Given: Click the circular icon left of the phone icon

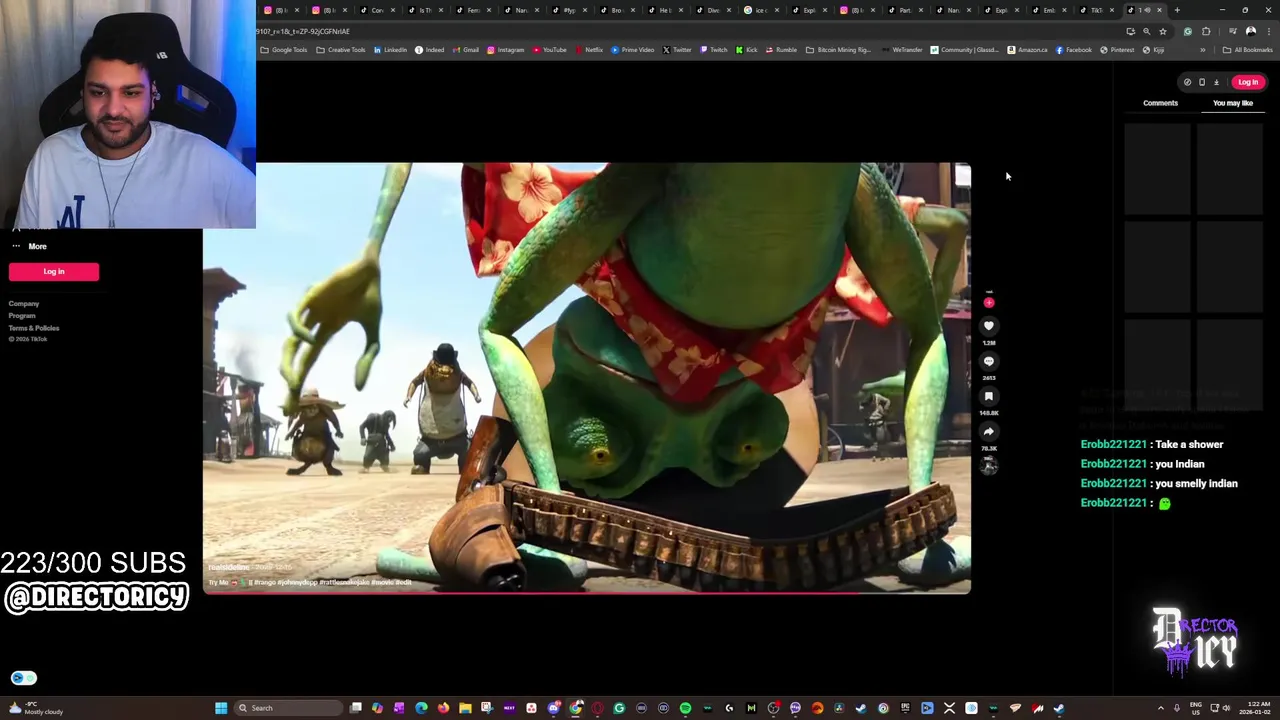Looking at the screenshot, I should pos(1187,82).
